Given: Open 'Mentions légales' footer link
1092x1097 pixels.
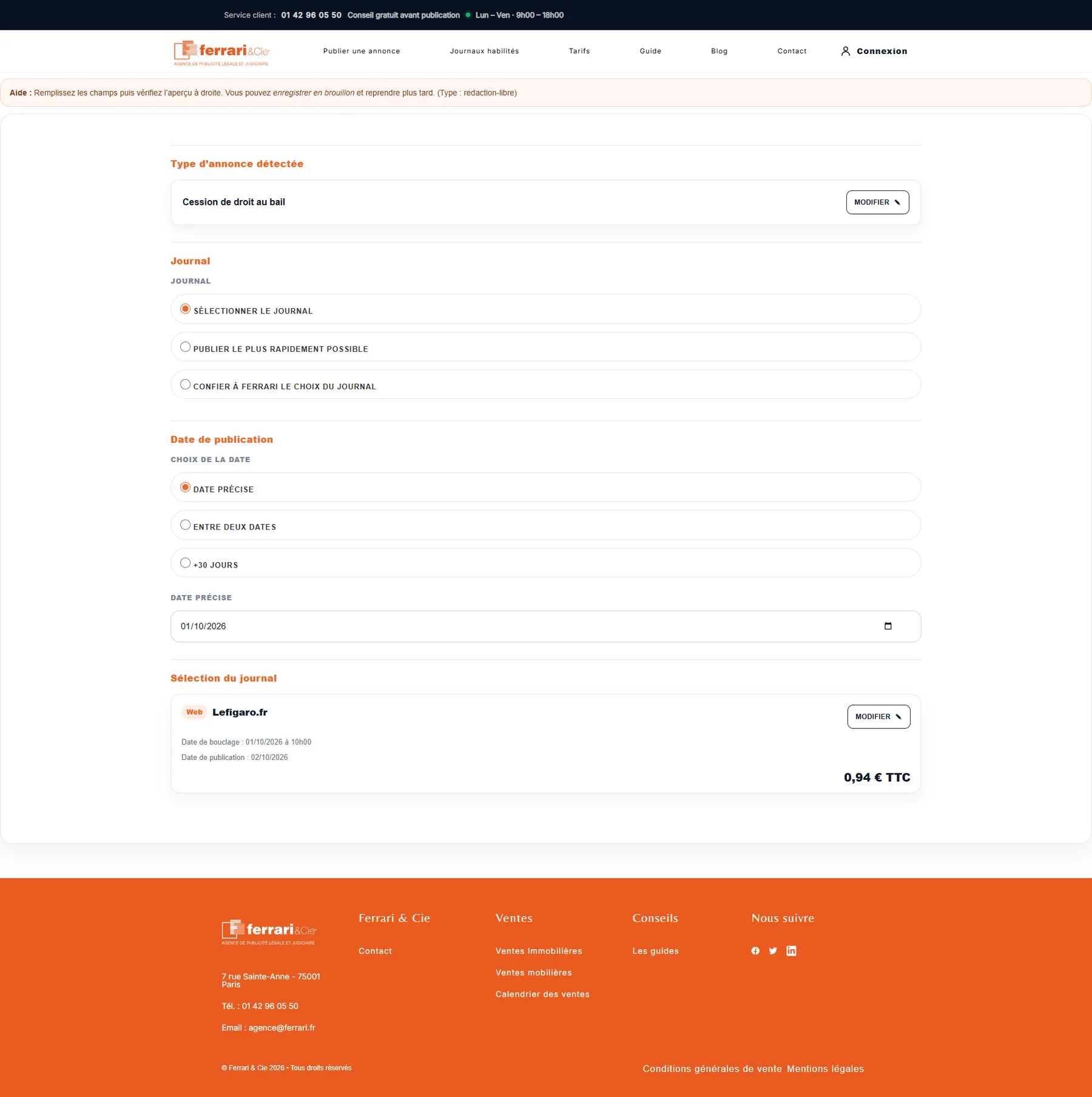Looking at the screenshot, I should [x=825, y=1068].
